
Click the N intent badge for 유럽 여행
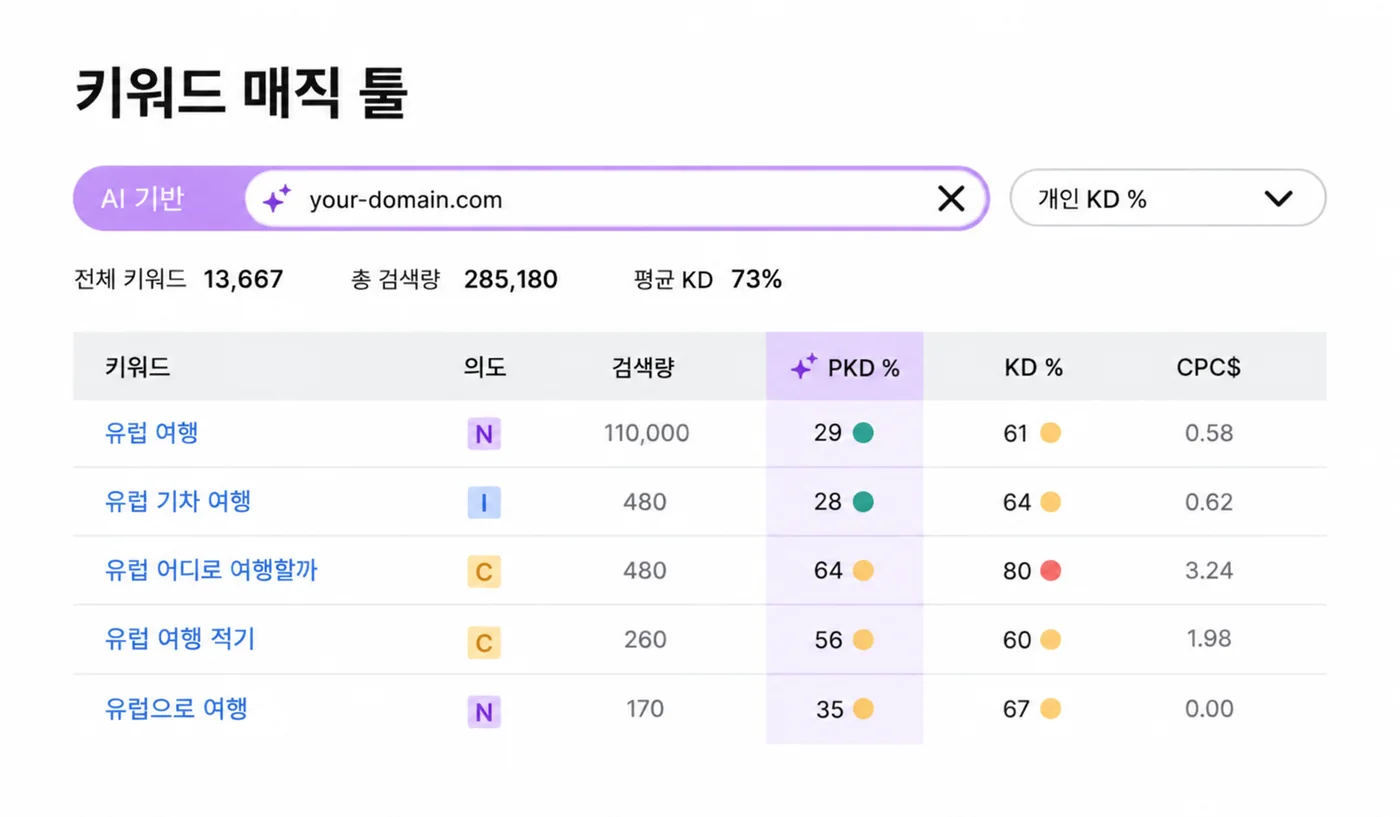[x=484, y=434]
